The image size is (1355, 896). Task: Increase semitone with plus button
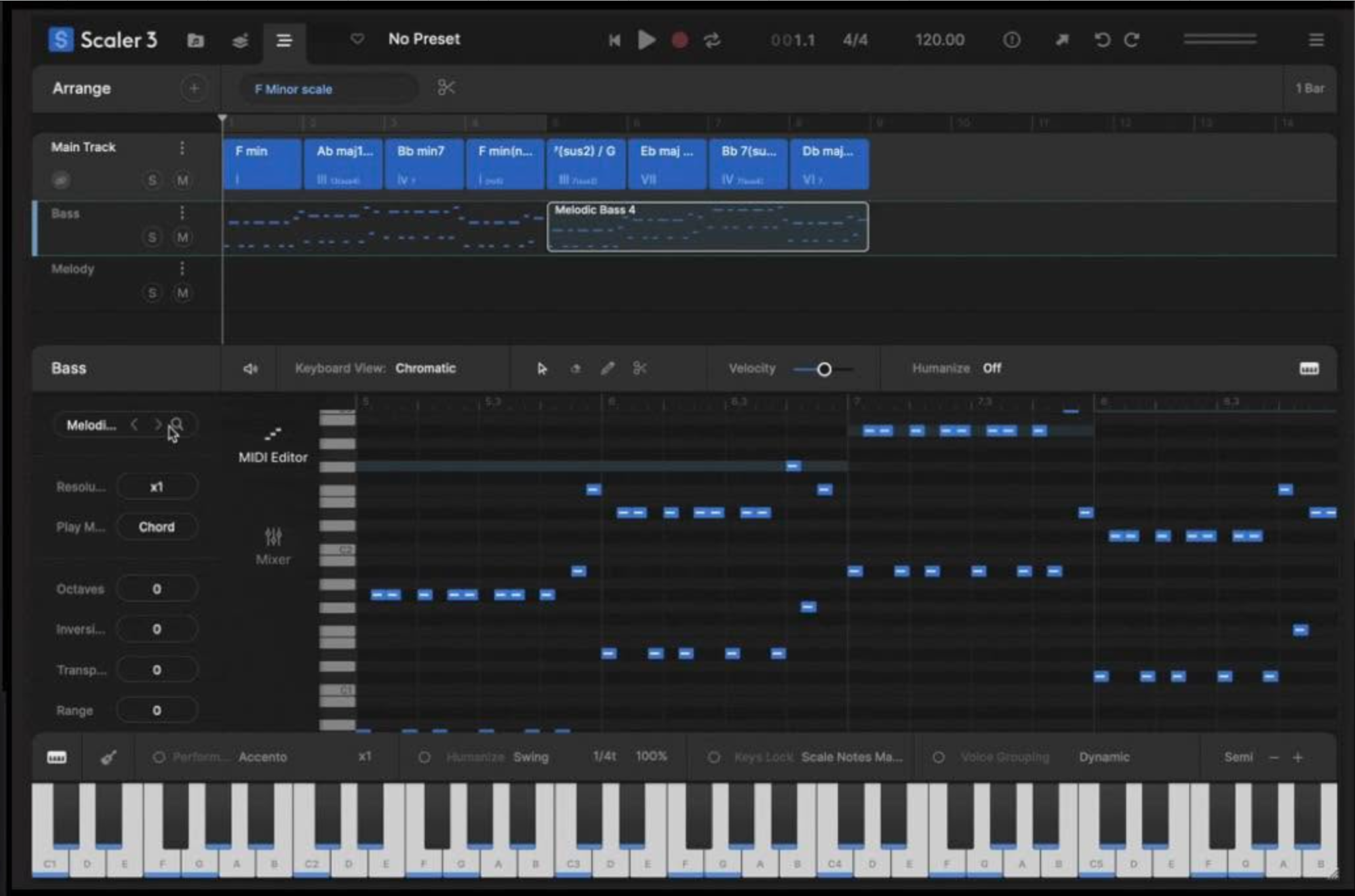[x=1297, y=758]
